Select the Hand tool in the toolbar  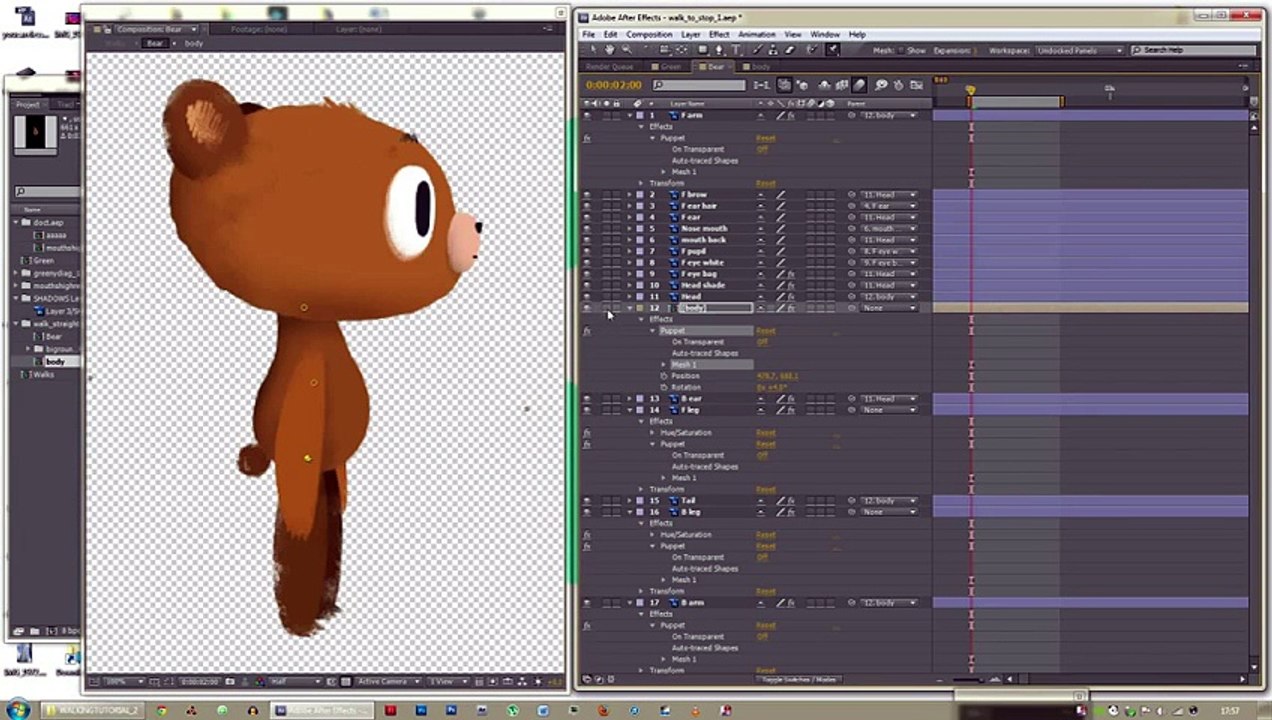610,50
